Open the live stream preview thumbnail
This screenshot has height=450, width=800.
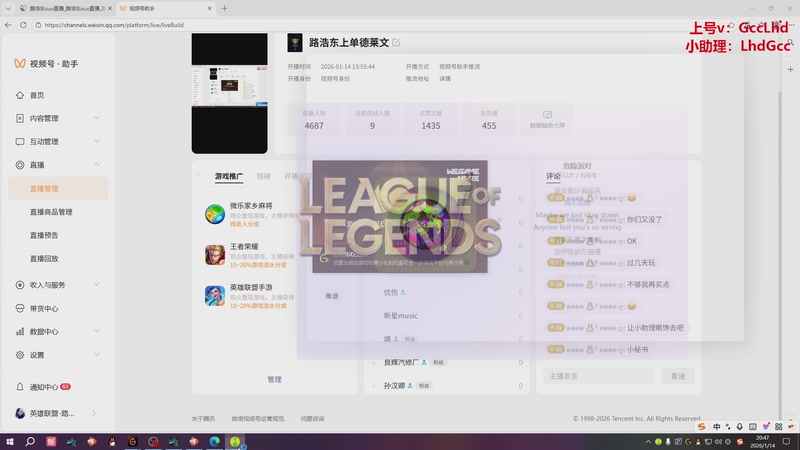(230, 93)
